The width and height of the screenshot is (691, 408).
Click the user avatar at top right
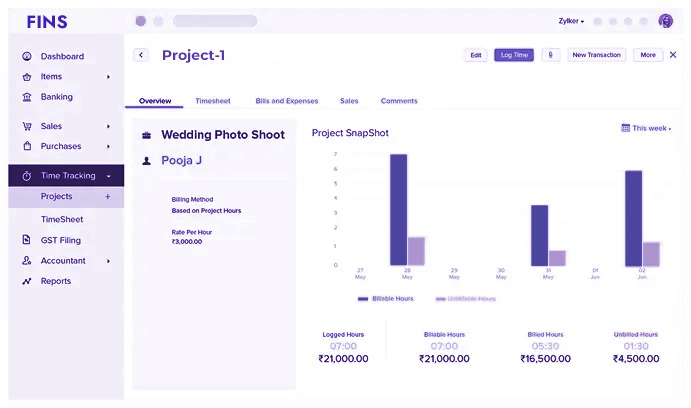(666, 21)
